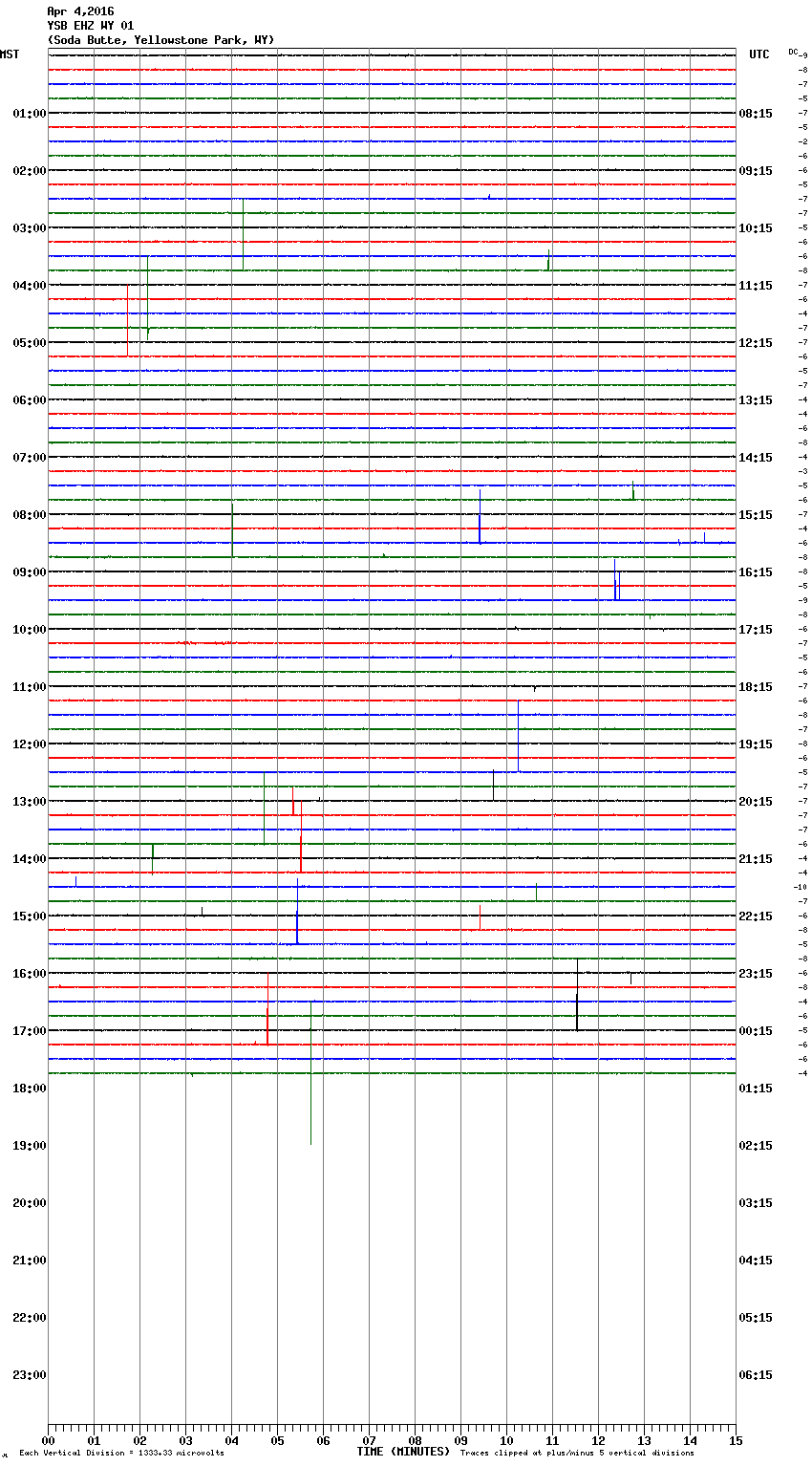
Task: Click the 12:15 UTC time label
Action: pos(756,343)
